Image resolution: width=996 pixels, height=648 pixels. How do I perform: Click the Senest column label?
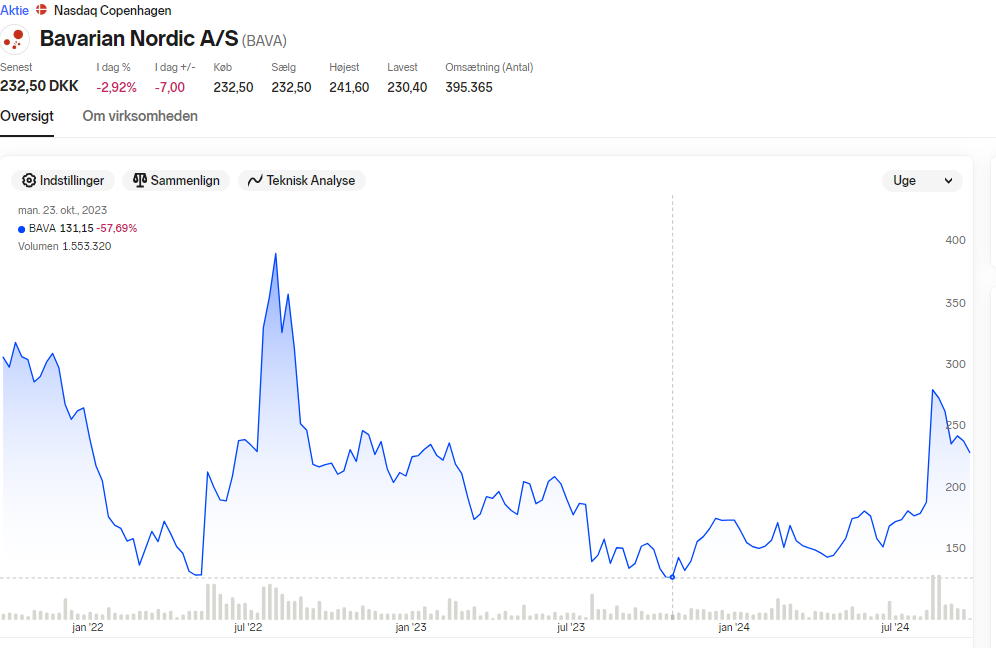click(x=16, y=67)
